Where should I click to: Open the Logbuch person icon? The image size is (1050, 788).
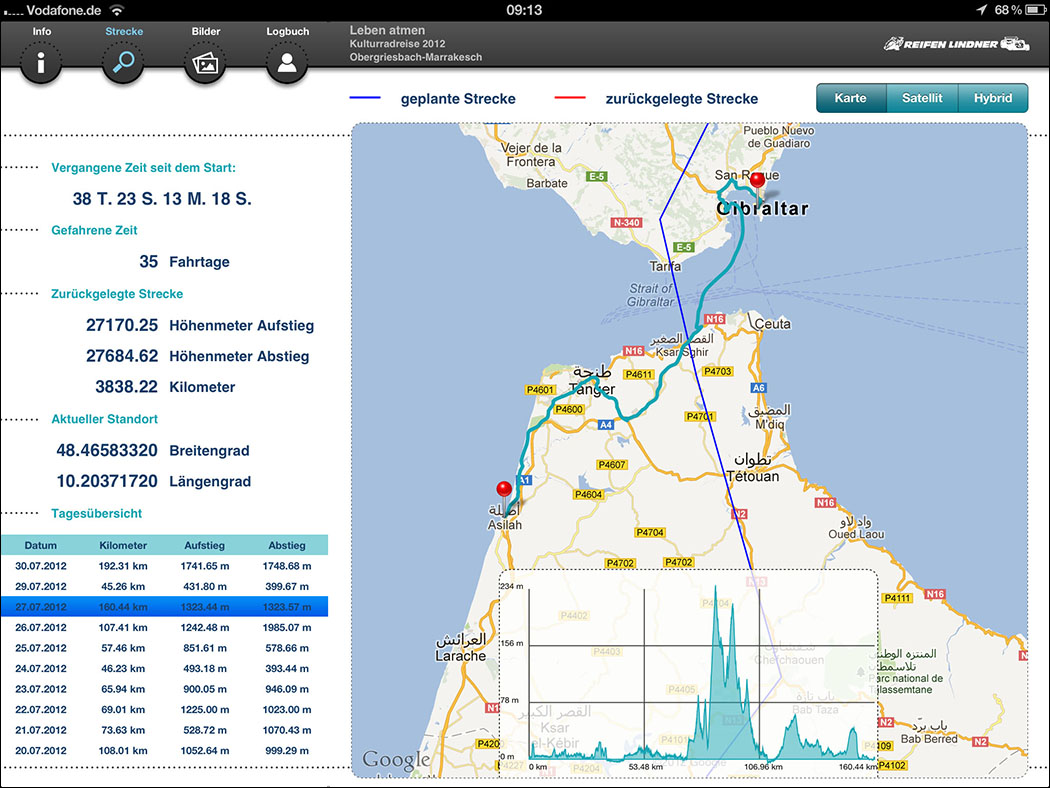287,64
